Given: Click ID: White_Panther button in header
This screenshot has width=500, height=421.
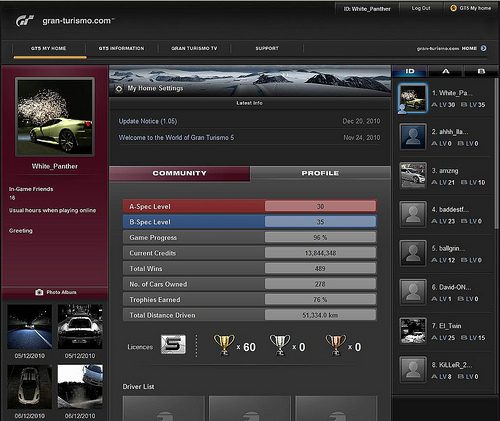Looking at the screenshot, I should pos(367,9).
